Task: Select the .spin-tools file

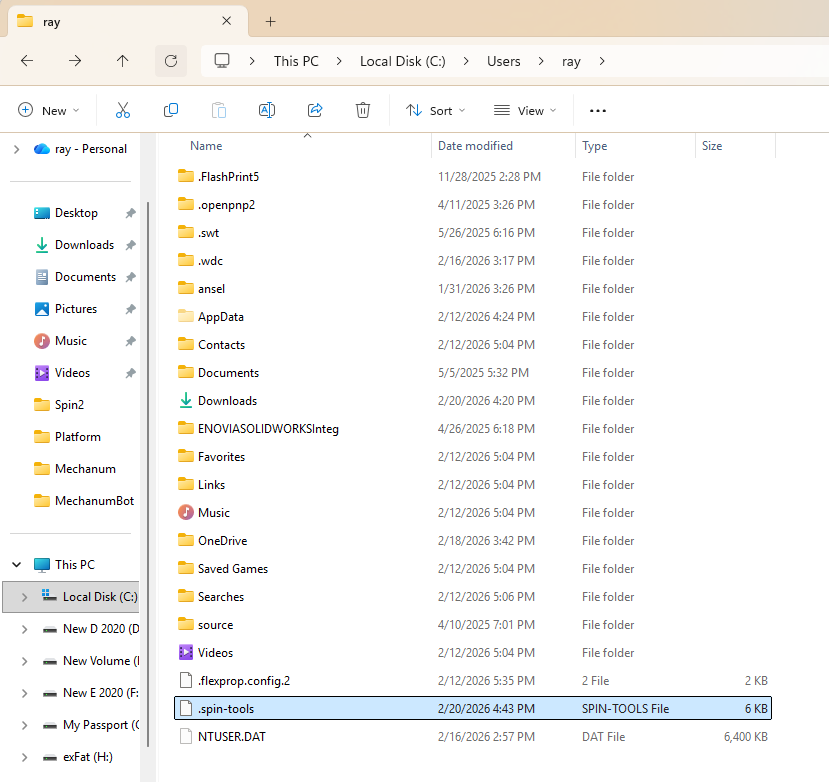Action: coord(226,709)
